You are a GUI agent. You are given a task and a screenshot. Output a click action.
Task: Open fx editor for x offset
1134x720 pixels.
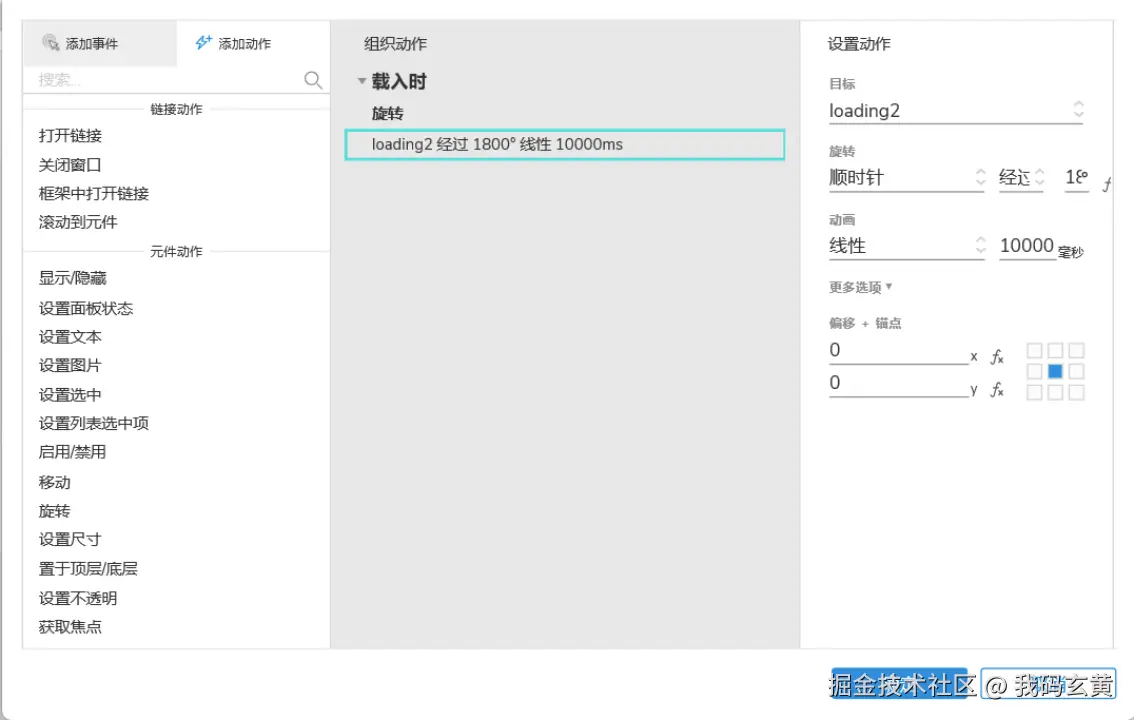997,356
